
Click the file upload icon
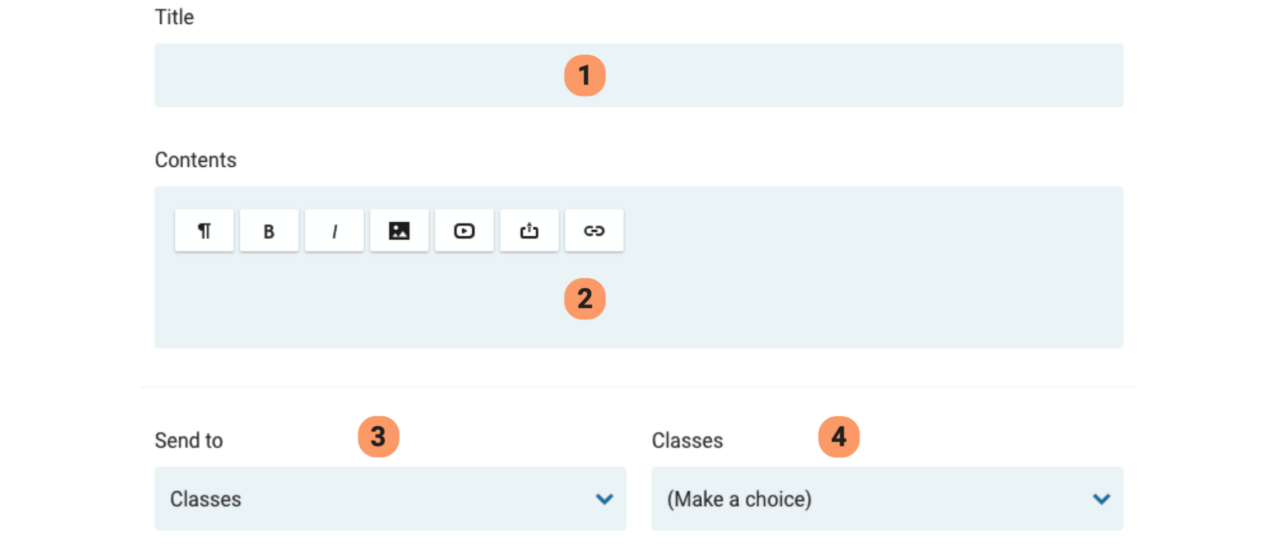tap(529, 231)
